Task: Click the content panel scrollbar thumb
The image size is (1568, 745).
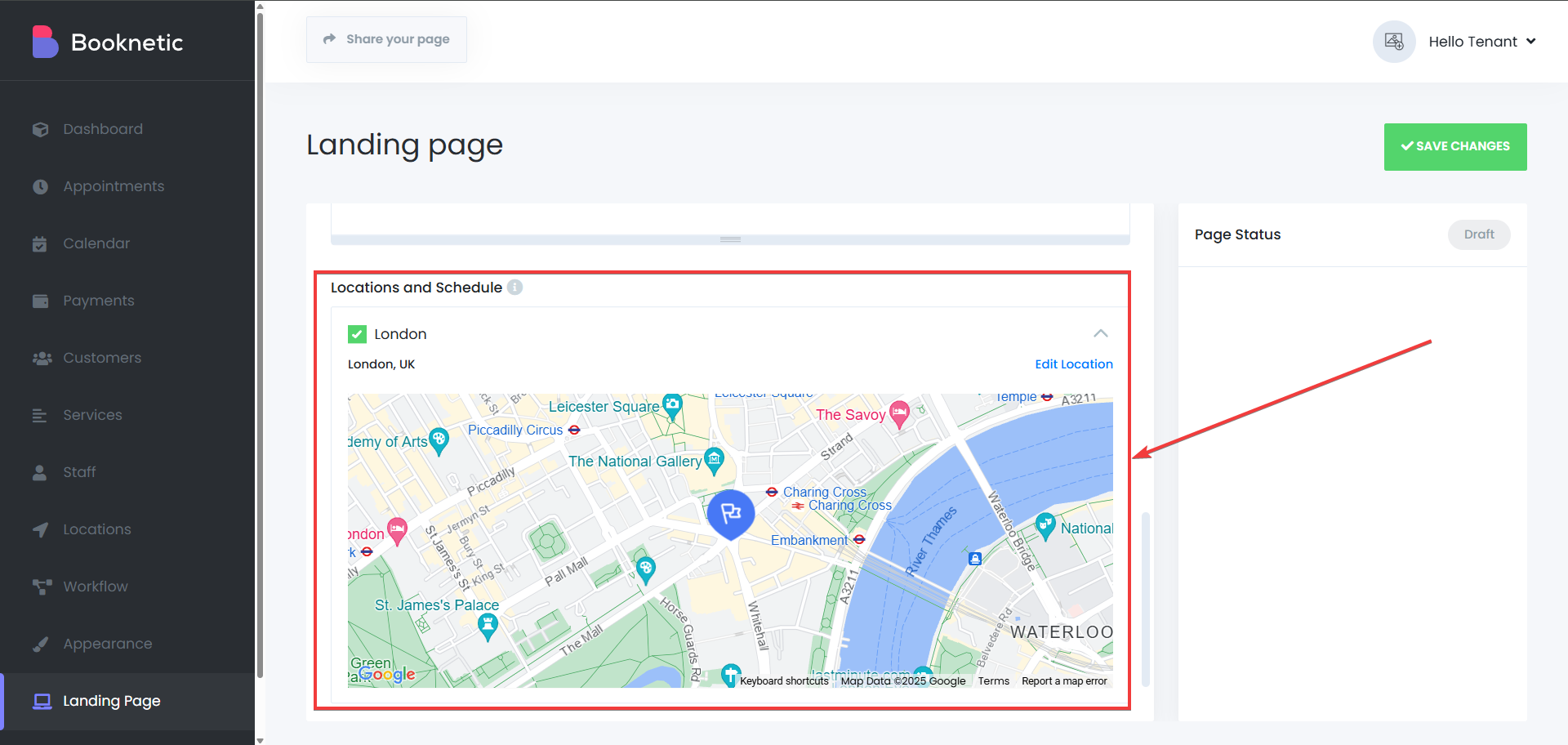Action: point(1146,600)
